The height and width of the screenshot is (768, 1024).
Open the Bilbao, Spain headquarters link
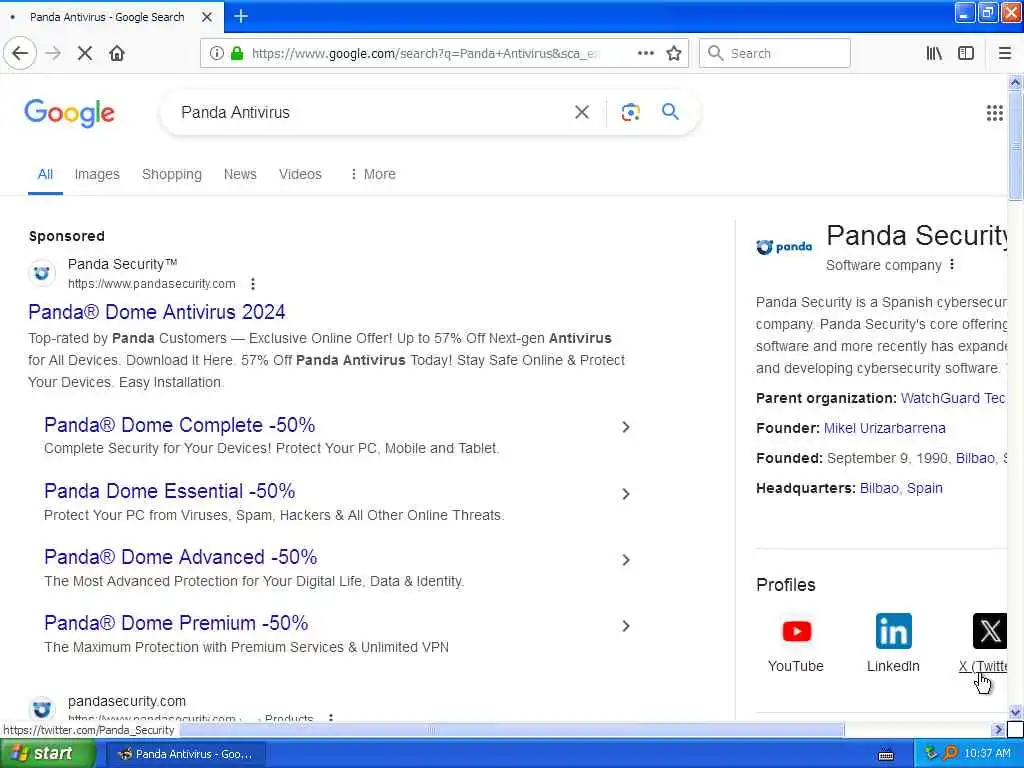pos(901,488)
